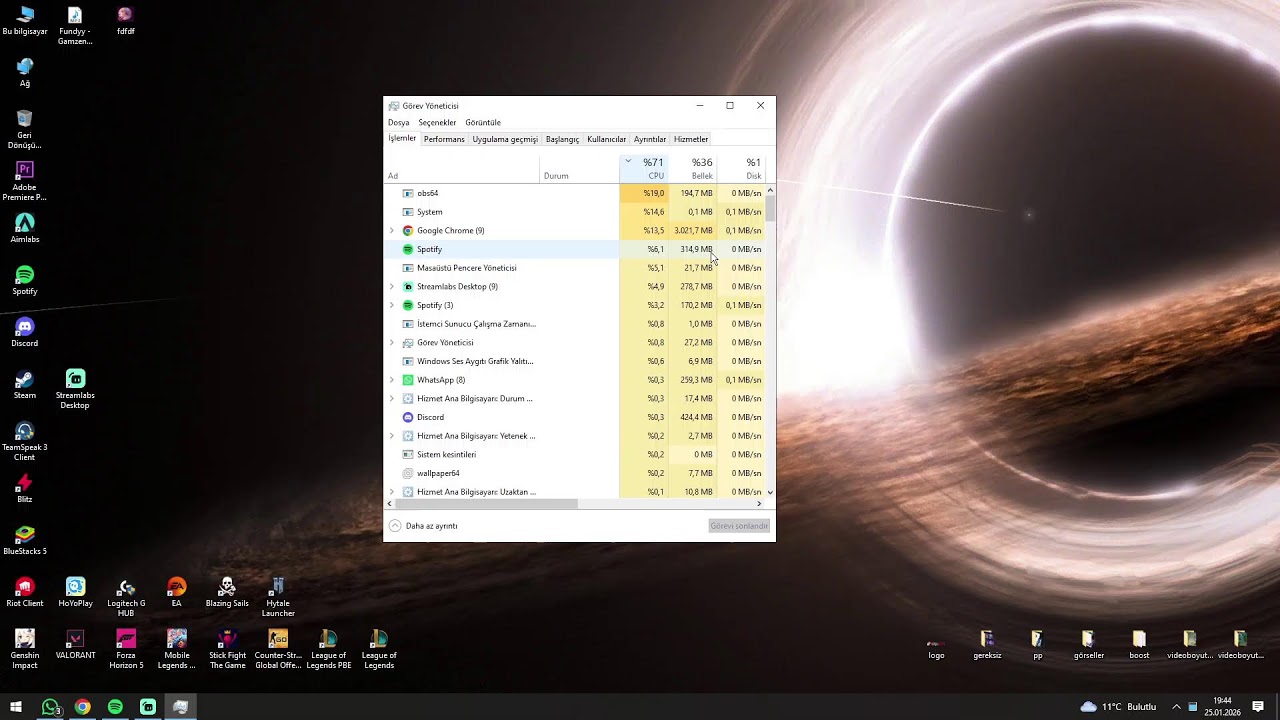Expand Streamlabs Desktop (9) process group
The width and height of the screenshot is (1280, 720).
point(392,287)
